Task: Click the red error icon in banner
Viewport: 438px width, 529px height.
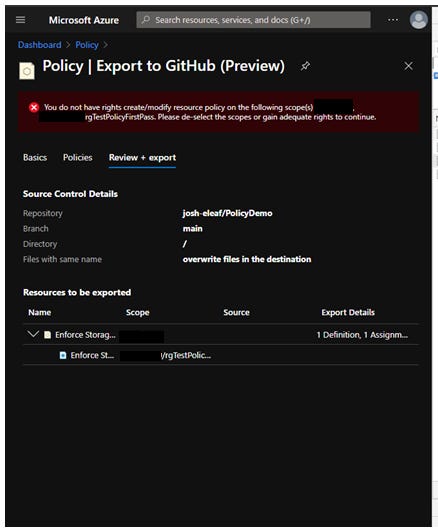Action: tap(34, 107)
